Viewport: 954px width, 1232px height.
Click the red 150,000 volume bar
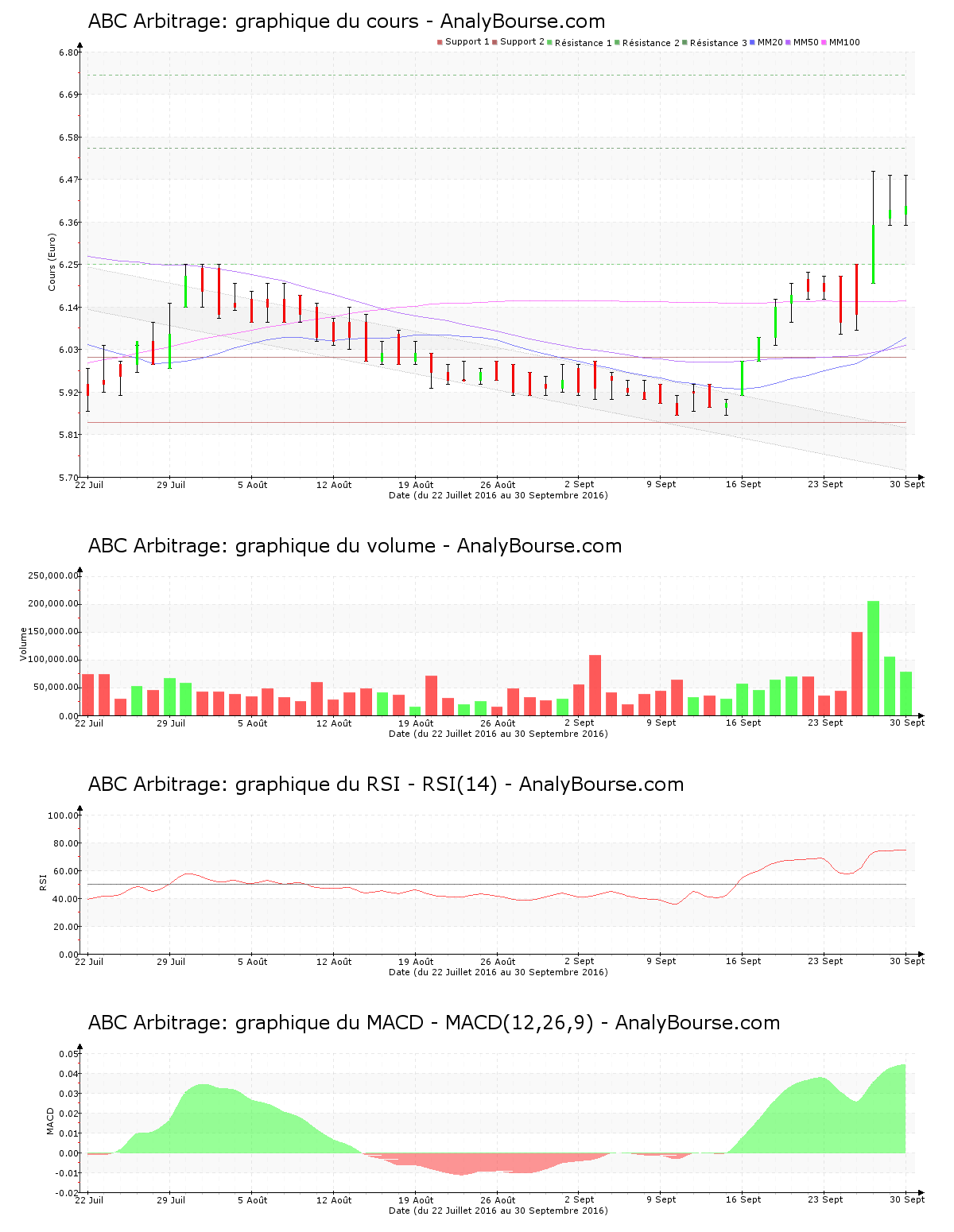[x=857, y=674]
